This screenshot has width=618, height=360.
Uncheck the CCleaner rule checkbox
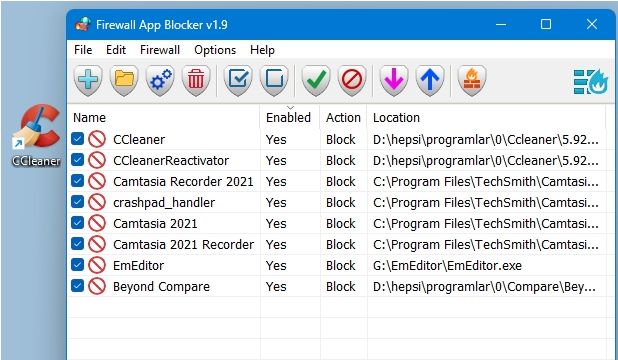click(x=78, y=139)
